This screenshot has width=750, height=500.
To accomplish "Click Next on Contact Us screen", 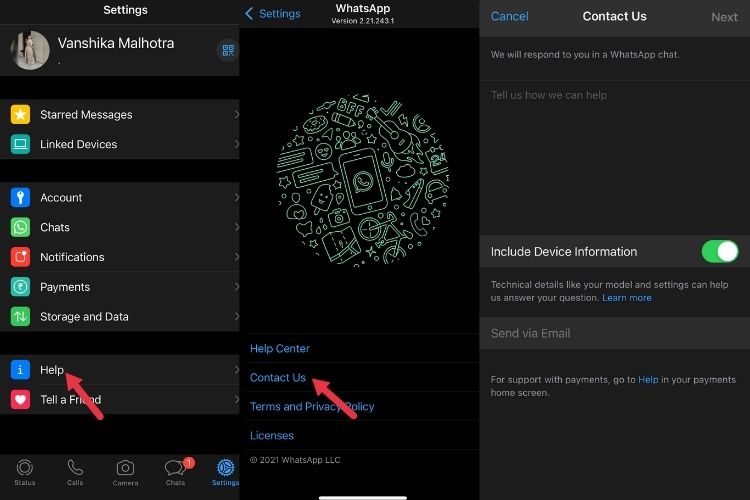I will (x=724, y=17).
